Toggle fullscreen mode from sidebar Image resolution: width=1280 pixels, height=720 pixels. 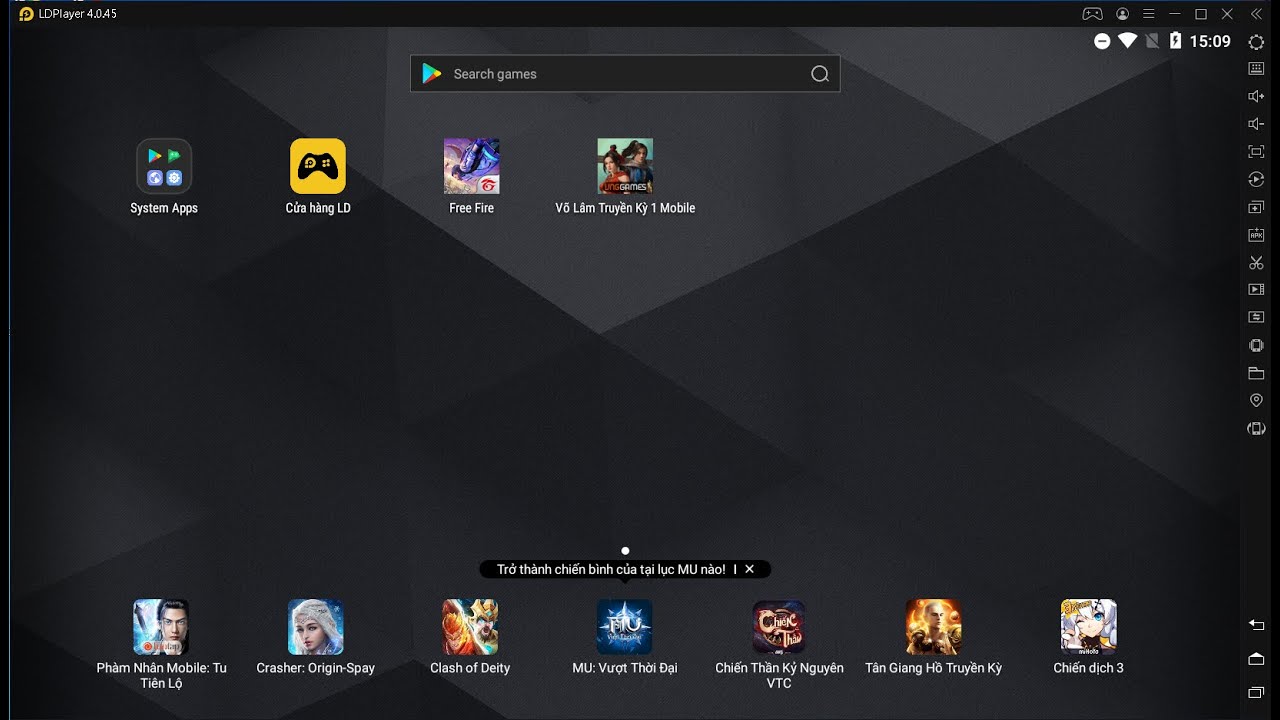click(x=1256, y=151)
